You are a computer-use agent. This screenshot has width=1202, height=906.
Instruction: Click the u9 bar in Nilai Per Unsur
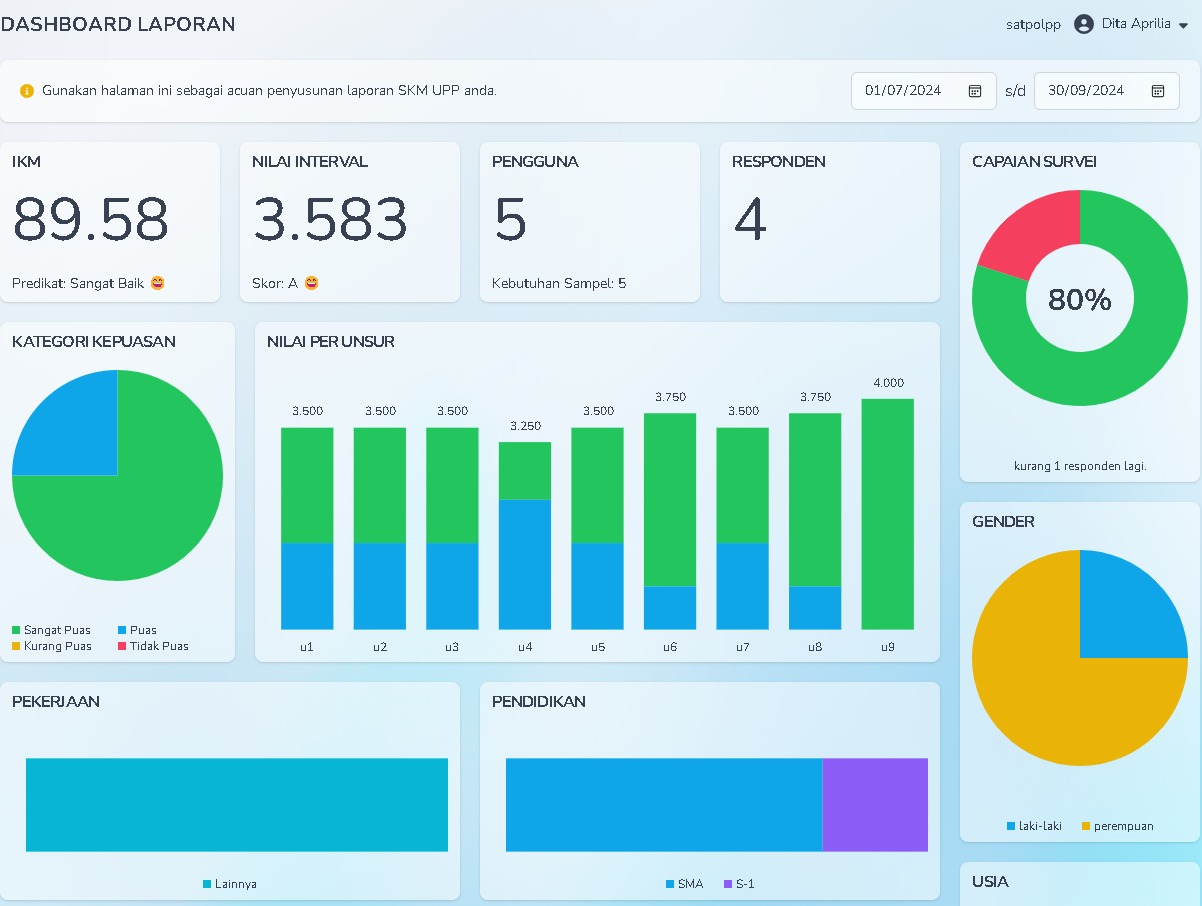887,513
